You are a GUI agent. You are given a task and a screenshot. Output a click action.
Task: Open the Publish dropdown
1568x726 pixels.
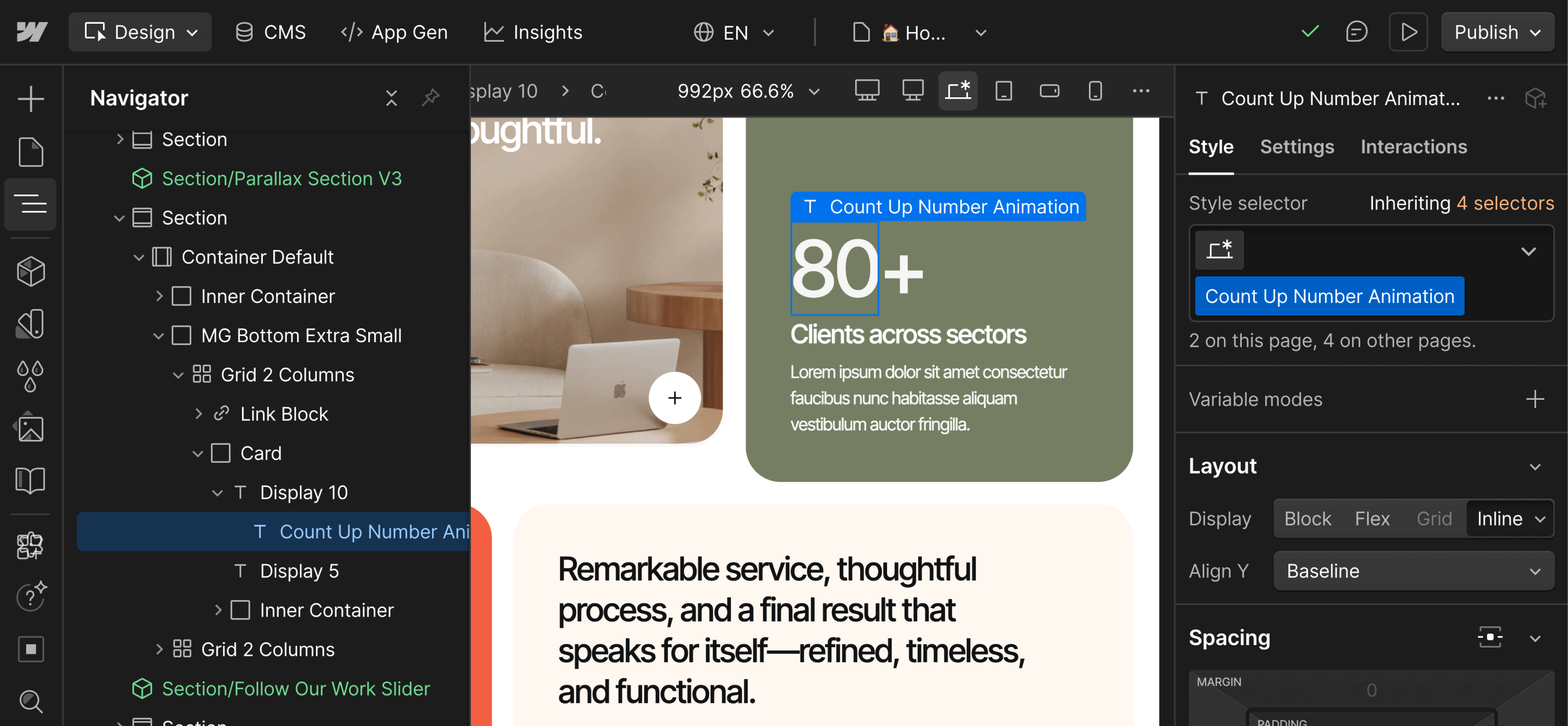pyautogui.click(x=1497, y=31)
